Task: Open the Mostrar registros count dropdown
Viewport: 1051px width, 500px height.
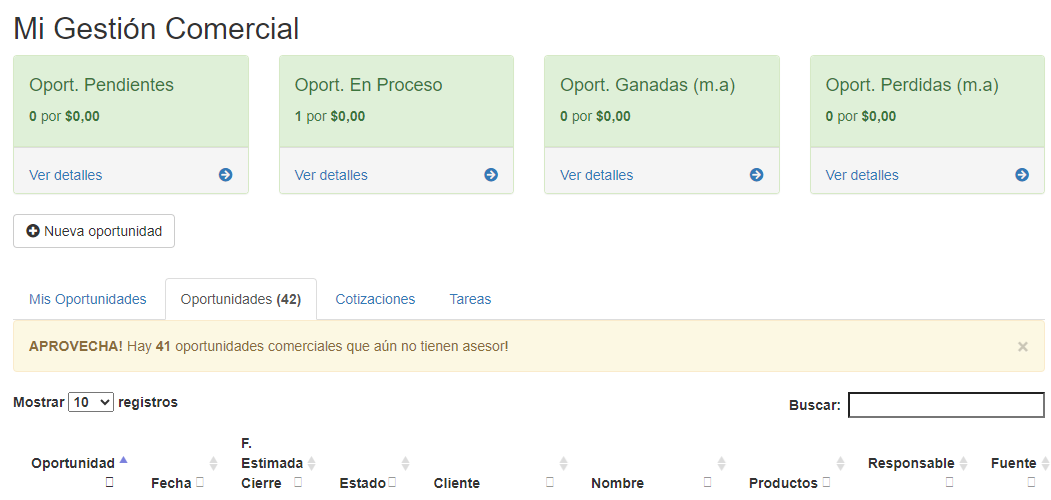Action: pos(91,402)
